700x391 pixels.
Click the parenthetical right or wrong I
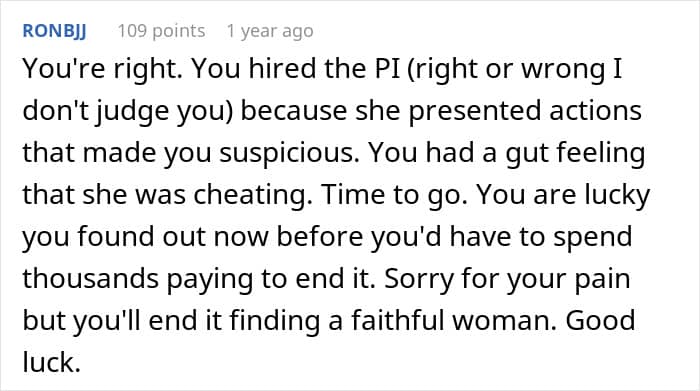(515, 71)
